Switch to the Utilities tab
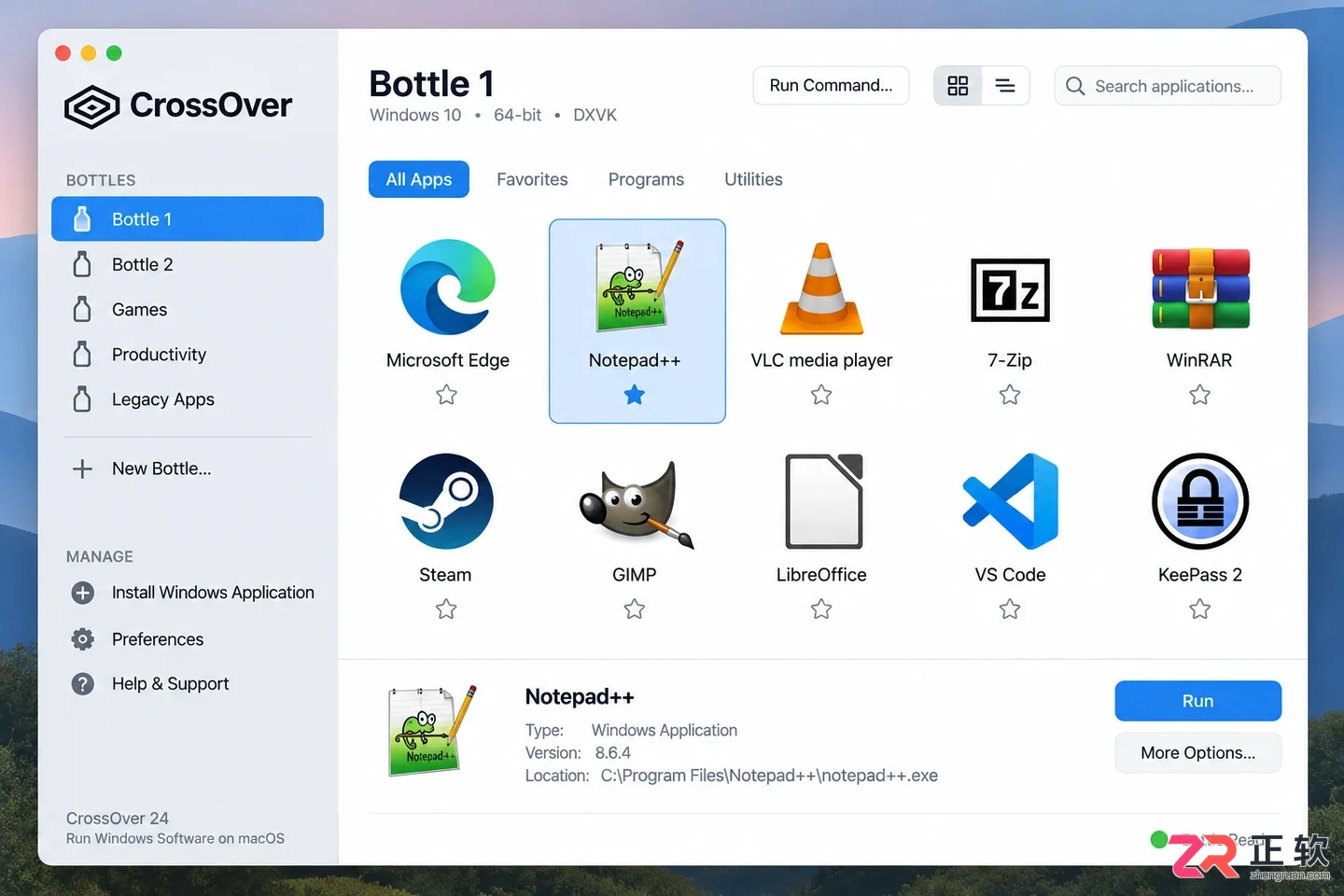The image size is (1344, 896). coord(753,179)
